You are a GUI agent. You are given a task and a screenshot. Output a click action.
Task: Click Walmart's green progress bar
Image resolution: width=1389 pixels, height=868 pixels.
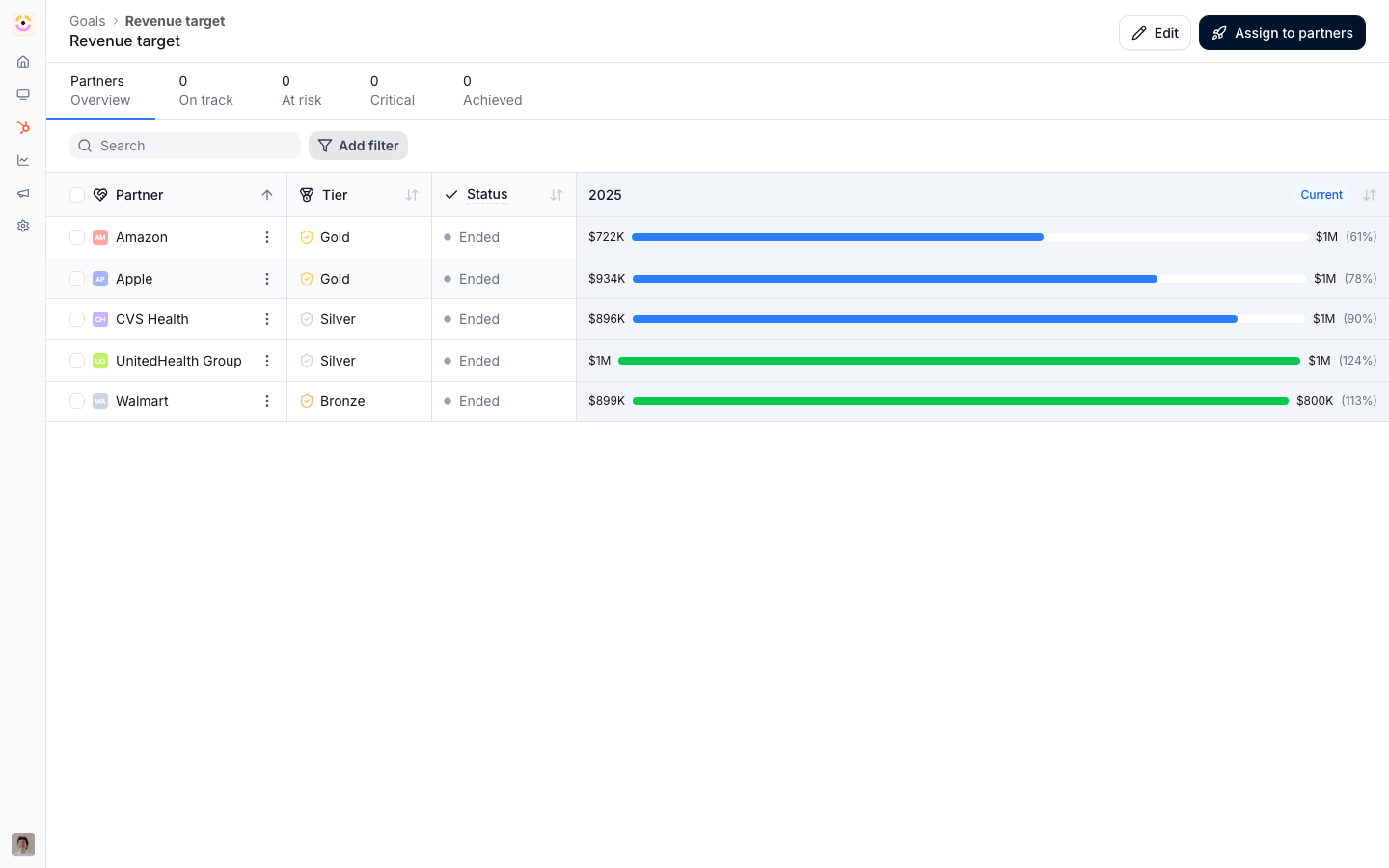click(961, 401)
